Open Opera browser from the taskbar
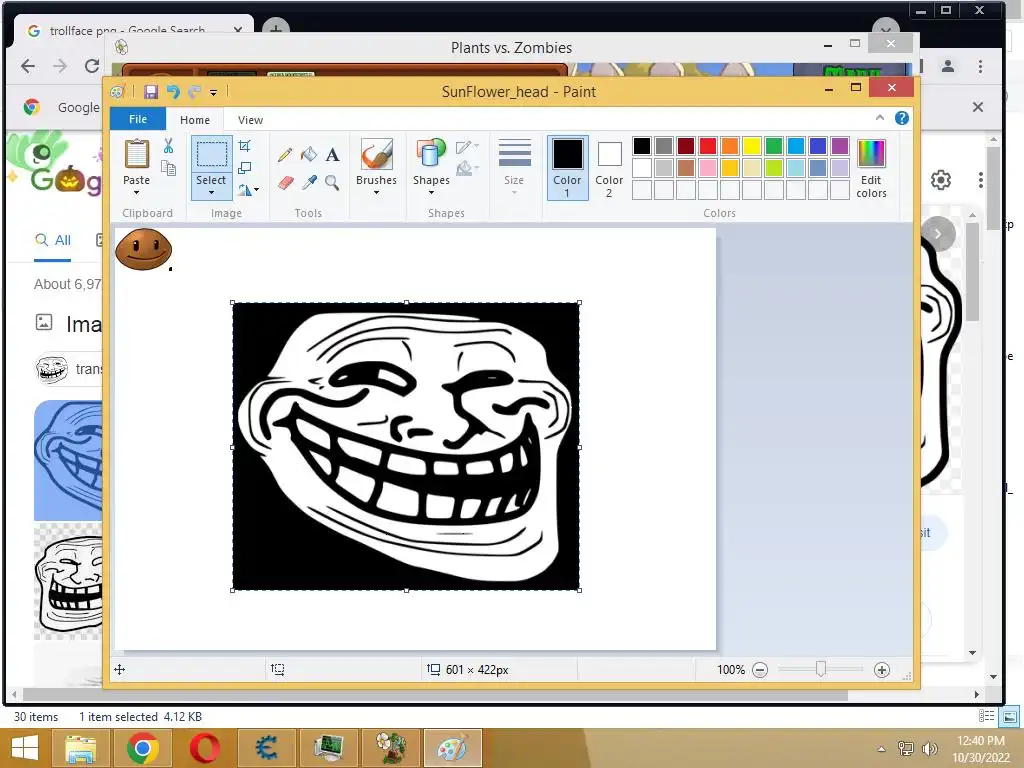Image resolution: width=1024 pixels, height=768 pixels. pos(204,748)
